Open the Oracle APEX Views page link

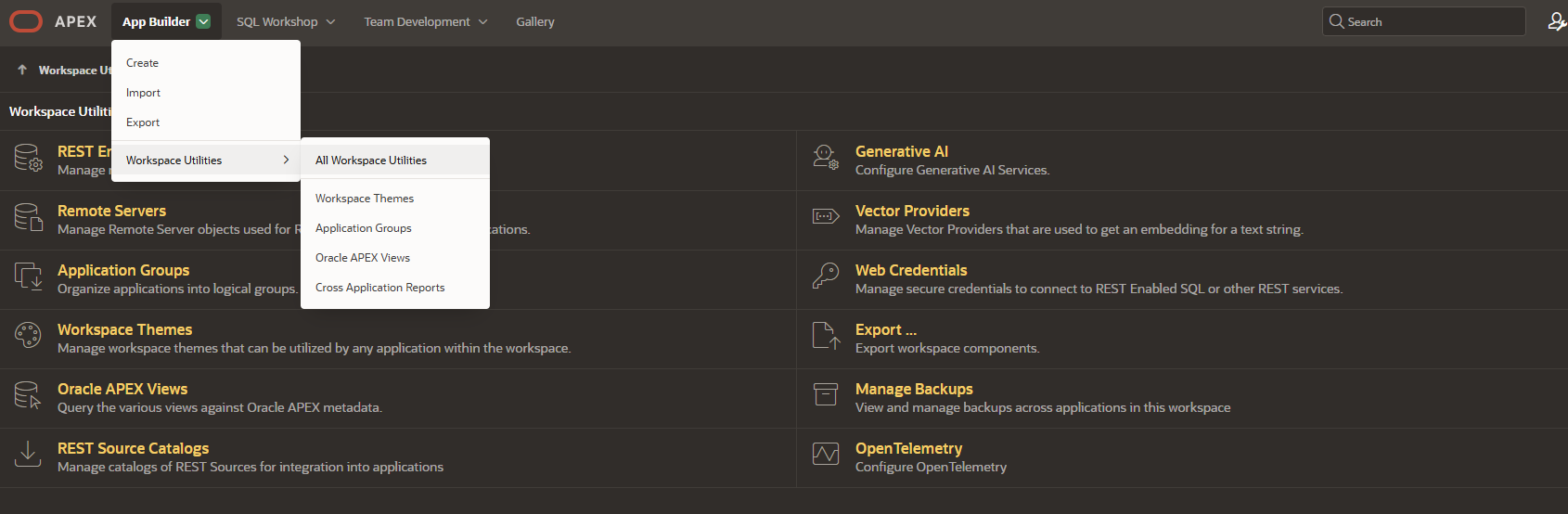point(122,389)
